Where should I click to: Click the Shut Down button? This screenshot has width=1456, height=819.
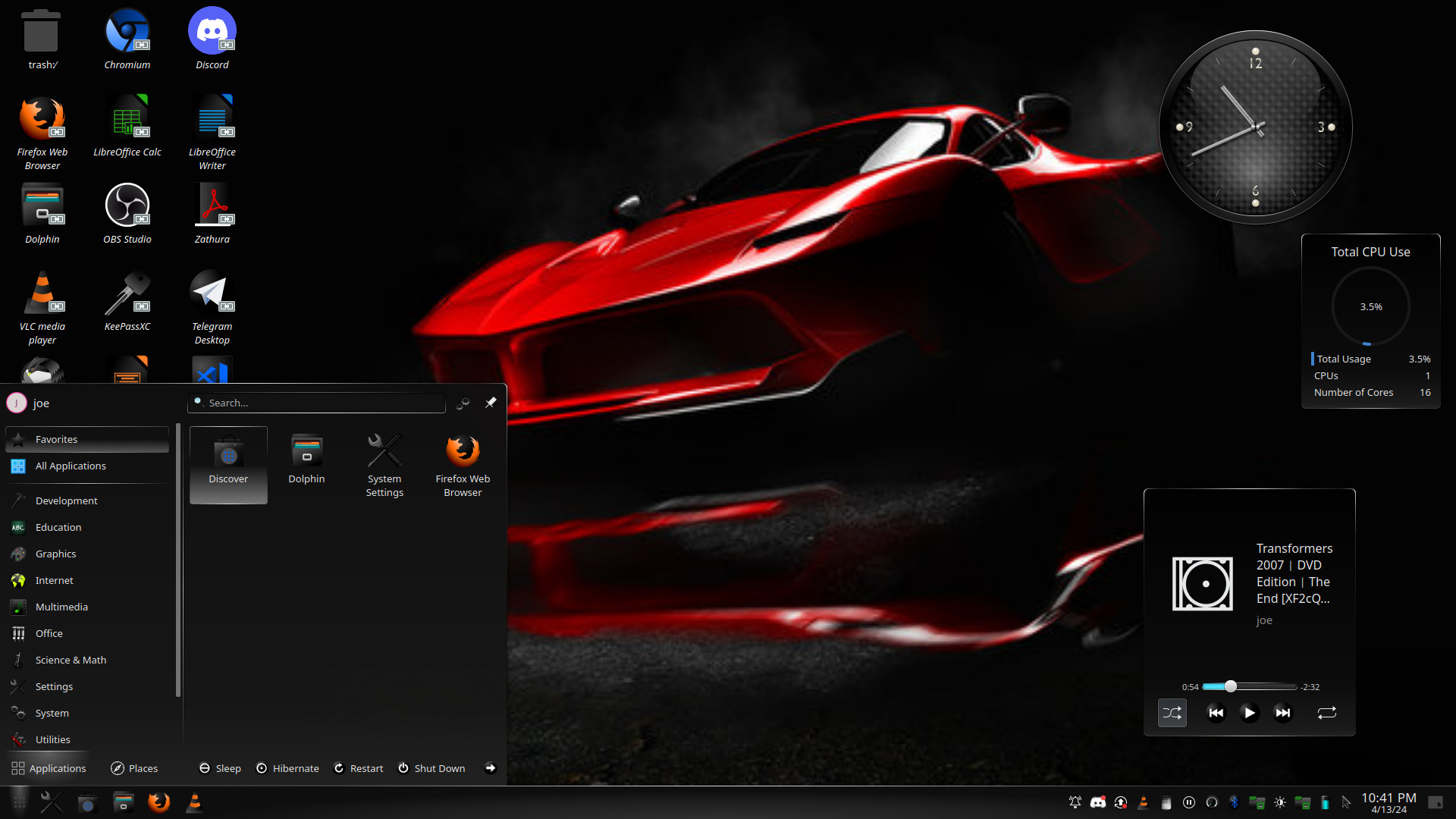431,767
